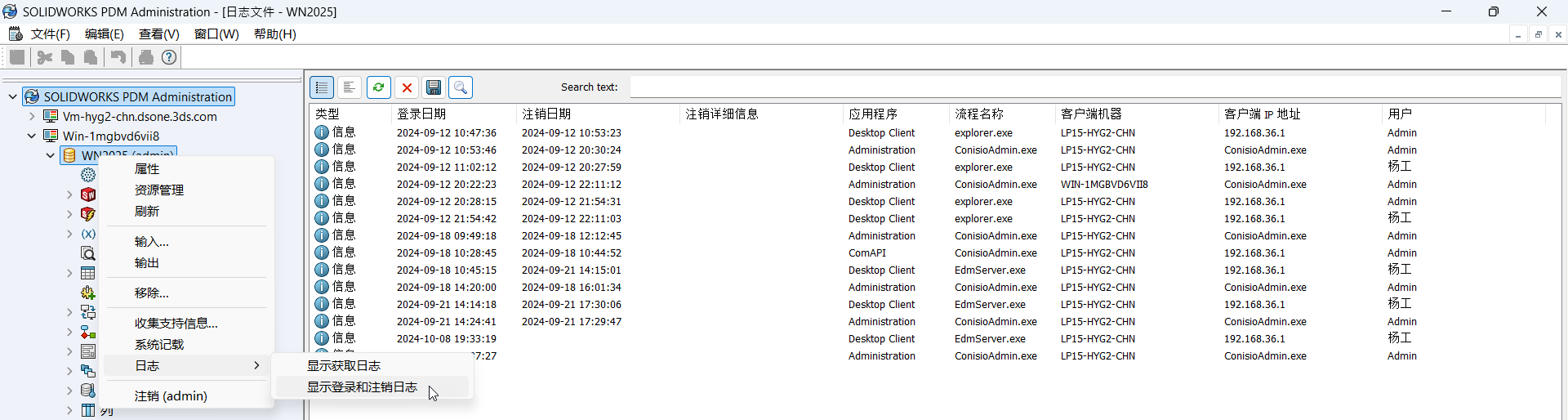The height and width of the screenshot is (420, 1568).
Task: Click the print icon in main toolbar
Action: (146, 57)
